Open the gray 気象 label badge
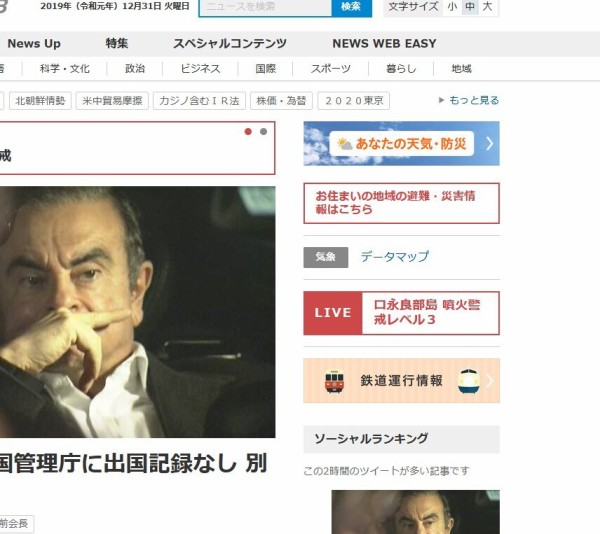Screen dimensions: 600x534 pos(326,257)
